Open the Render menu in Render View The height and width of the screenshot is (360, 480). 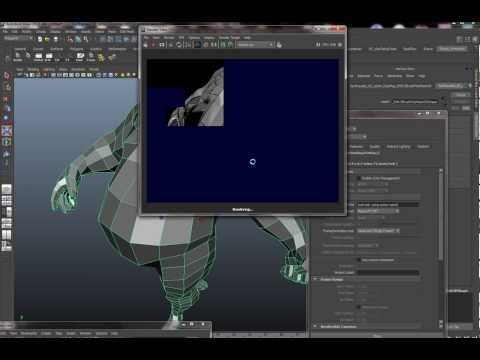pyautogui.click(x=169, y=37)
